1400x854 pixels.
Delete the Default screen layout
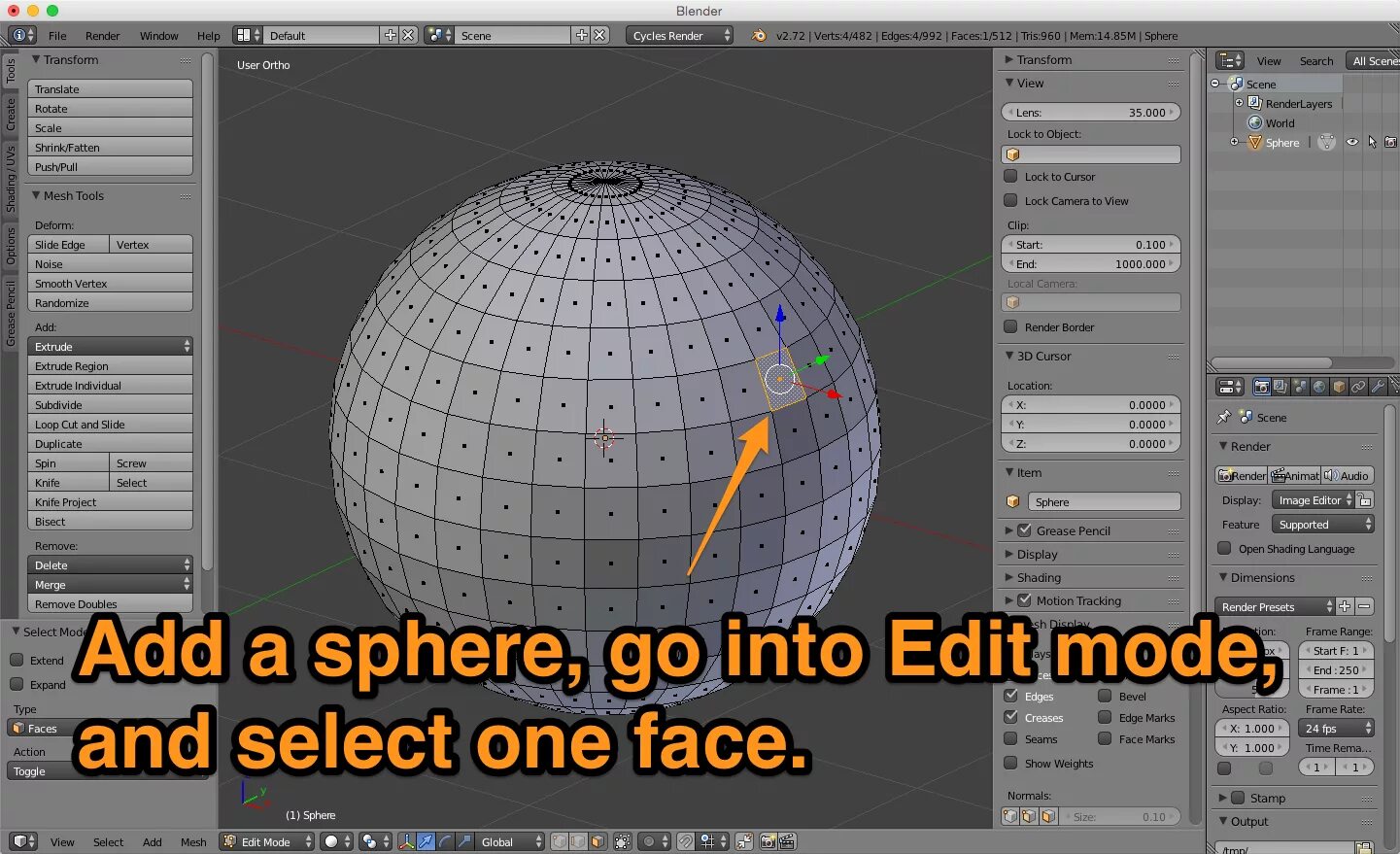408,35
